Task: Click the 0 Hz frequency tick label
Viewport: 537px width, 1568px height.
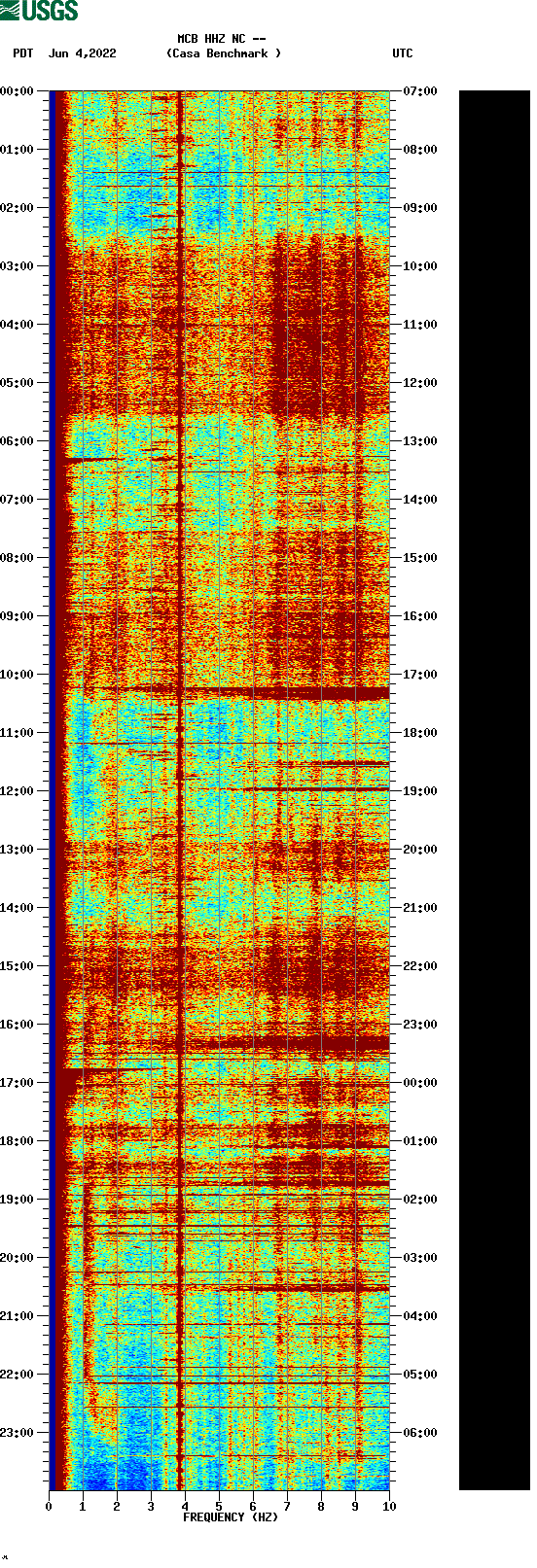Action: tap(49, 1507)
